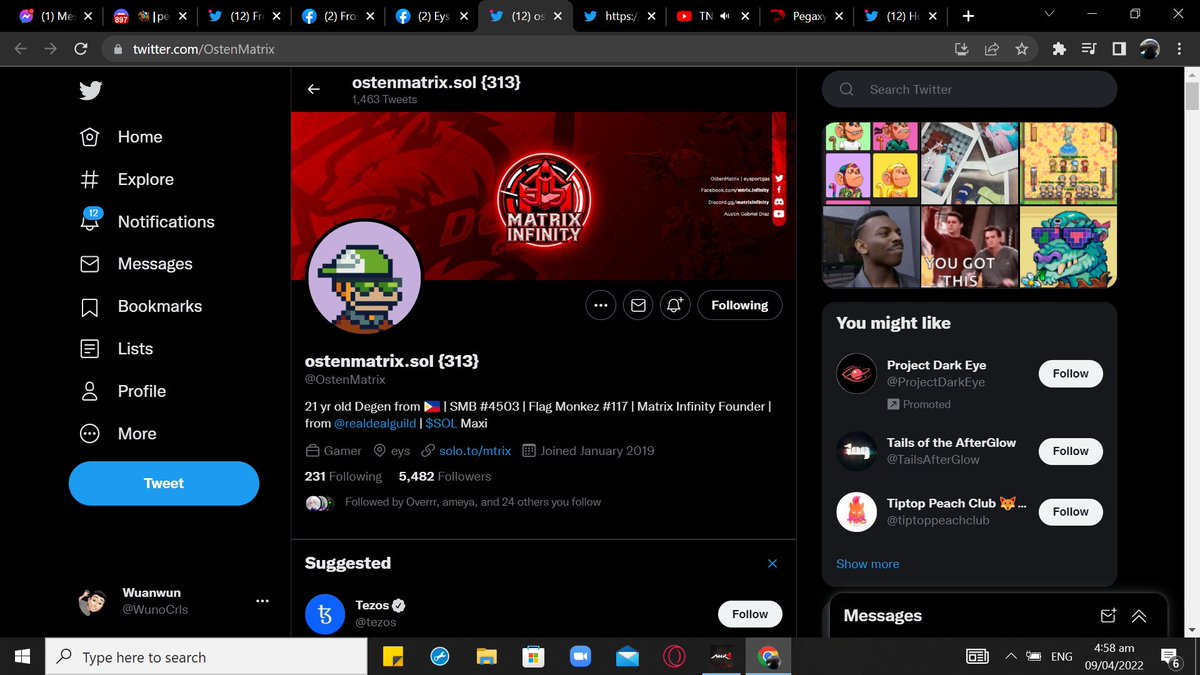Share this page from the address bar
The width and height of the screenshot is (1200, 675).
[992, 48]
